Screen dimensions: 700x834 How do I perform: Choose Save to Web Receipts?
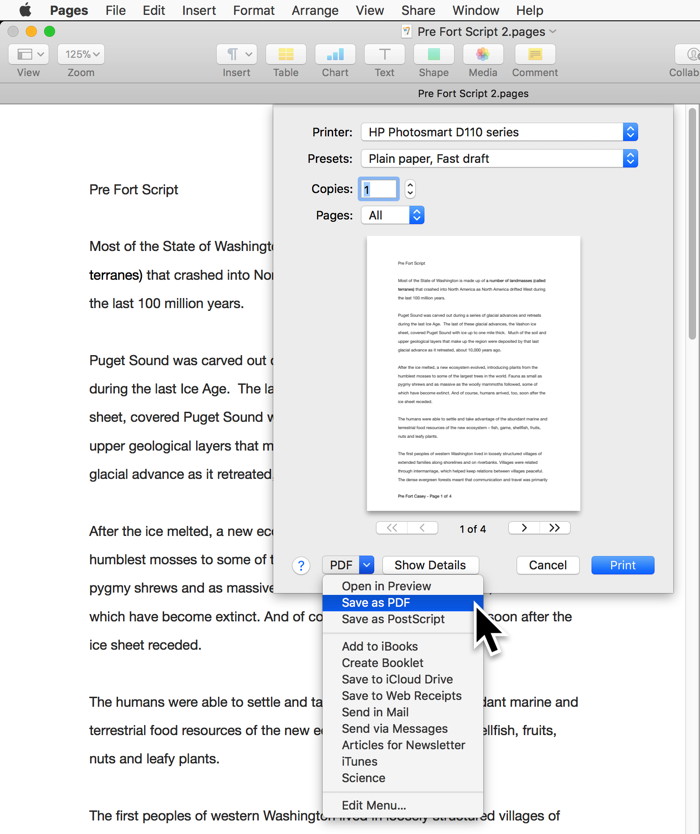tap(403, 696)
